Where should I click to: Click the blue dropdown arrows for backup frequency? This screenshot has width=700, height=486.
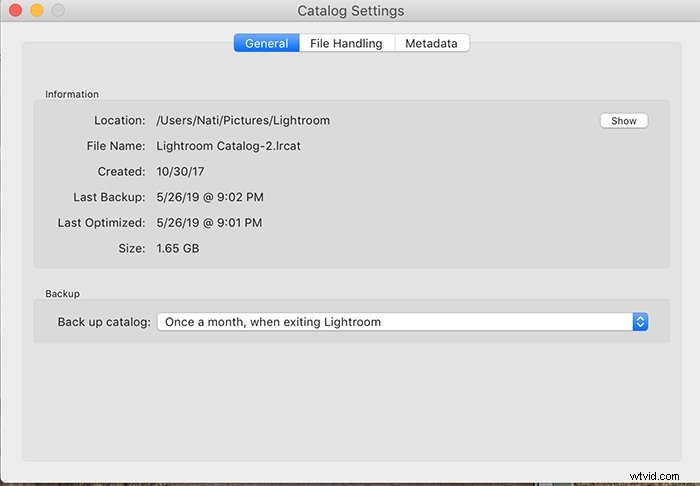click(x=640, y=322)
